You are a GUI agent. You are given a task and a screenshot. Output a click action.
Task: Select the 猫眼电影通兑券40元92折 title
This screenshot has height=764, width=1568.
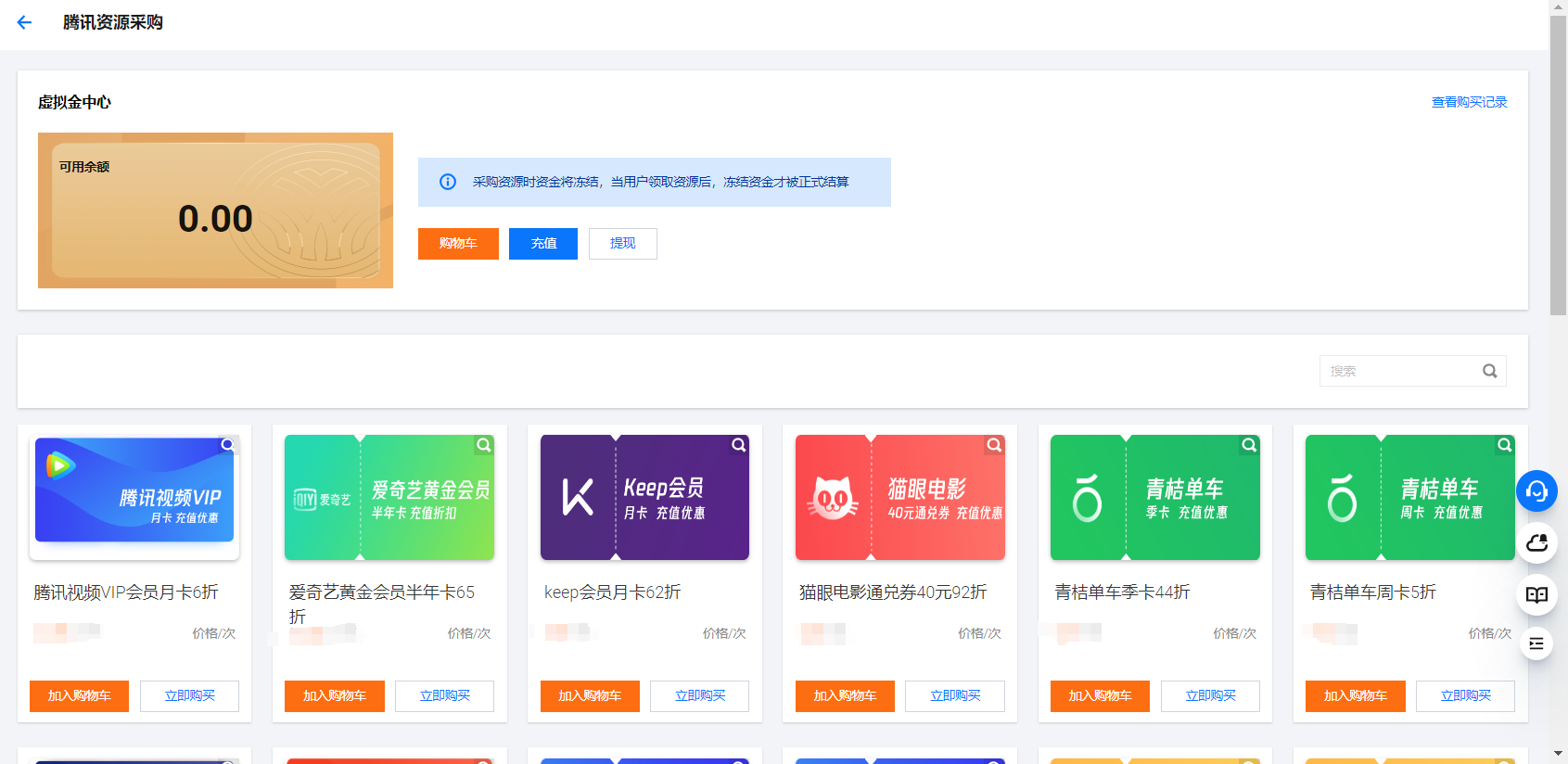(x=893, y=592)
